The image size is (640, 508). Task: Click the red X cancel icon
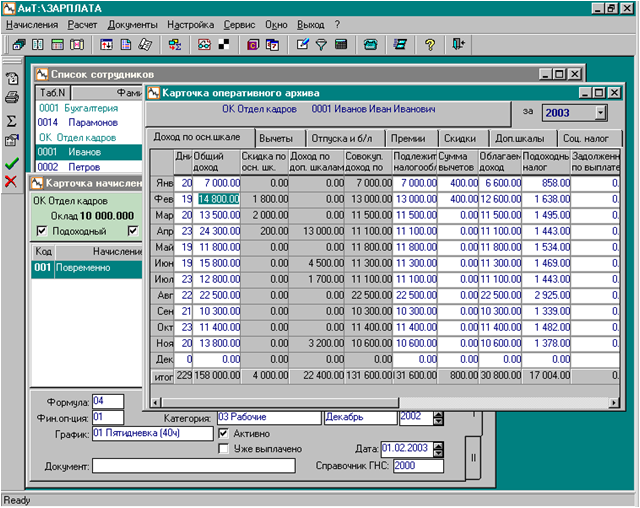tap(12, 181)
